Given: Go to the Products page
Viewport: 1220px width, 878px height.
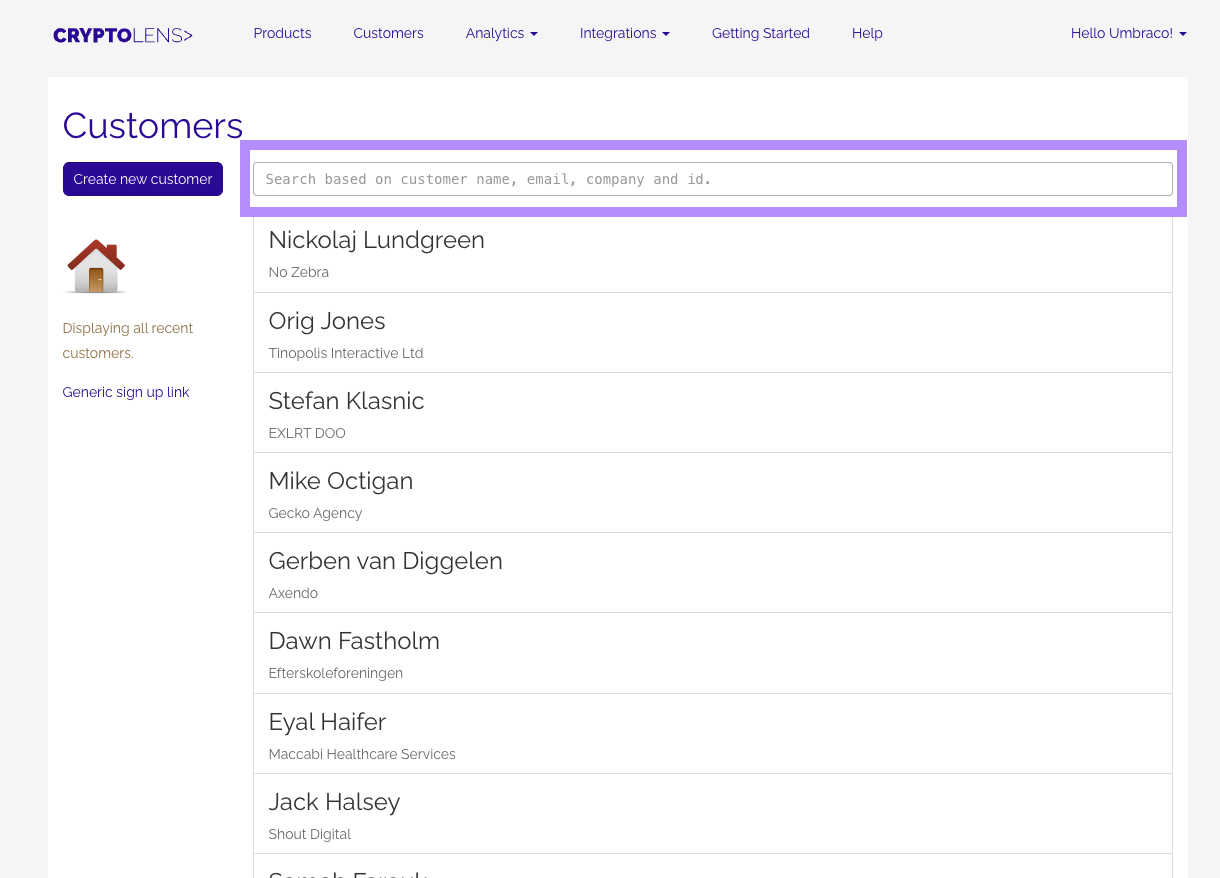Looking at the screenshot, I should tap(282, 33).
